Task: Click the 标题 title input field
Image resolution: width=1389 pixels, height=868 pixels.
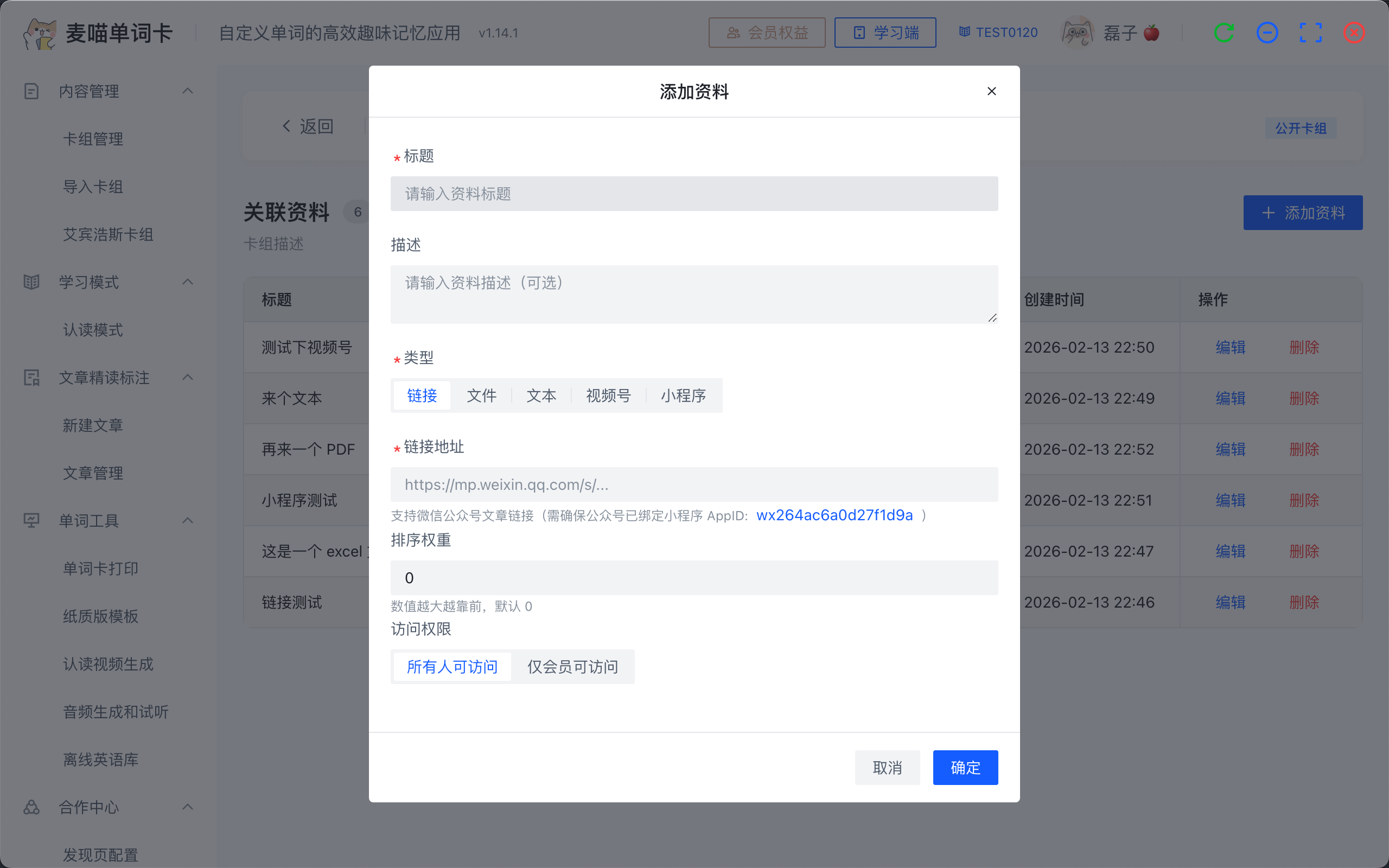Action: [x=694, y=194]
